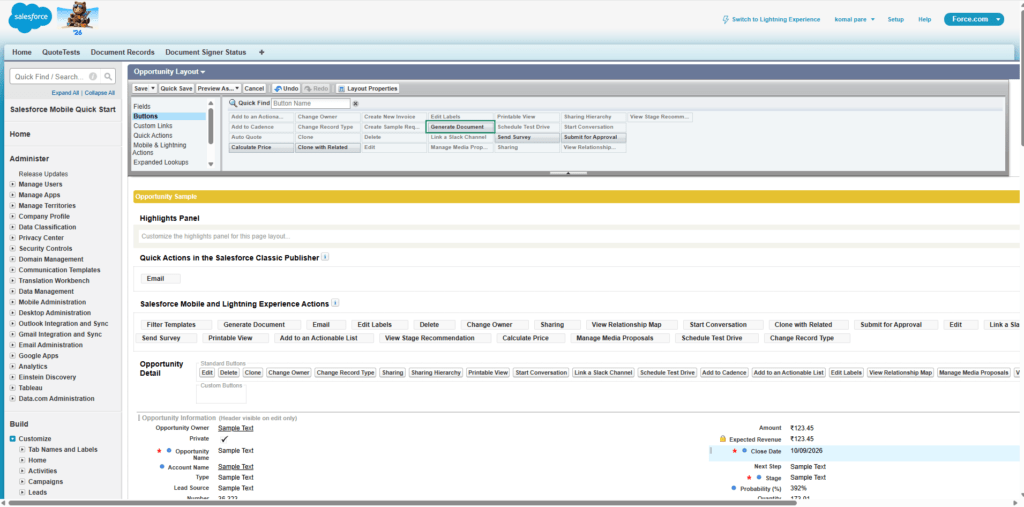Open the Home tab
The width and height of the screenshot is (1024, 507).
click(x=22, y=52)
